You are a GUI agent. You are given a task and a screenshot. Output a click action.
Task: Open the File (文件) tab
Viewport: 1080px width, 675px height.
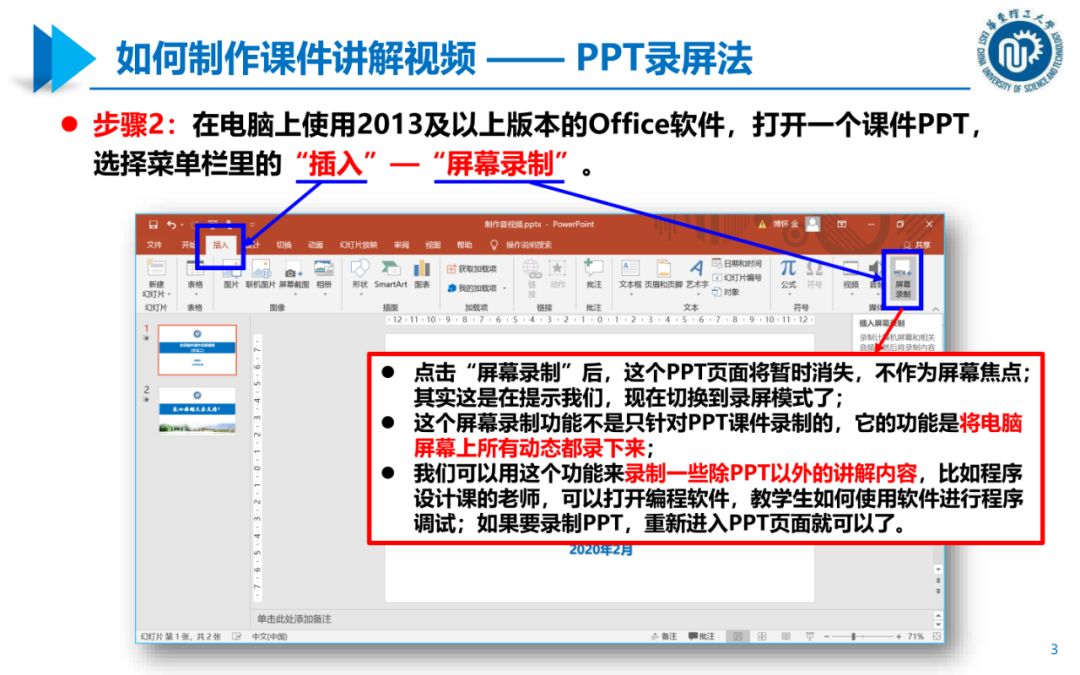tap(154, 245)
